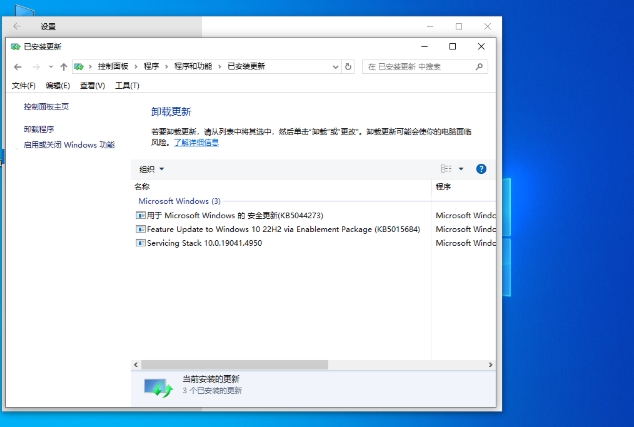Screen dimensions: 634x427
Task: Click the Settings window back arrow
Action: [x=17, y=26]
